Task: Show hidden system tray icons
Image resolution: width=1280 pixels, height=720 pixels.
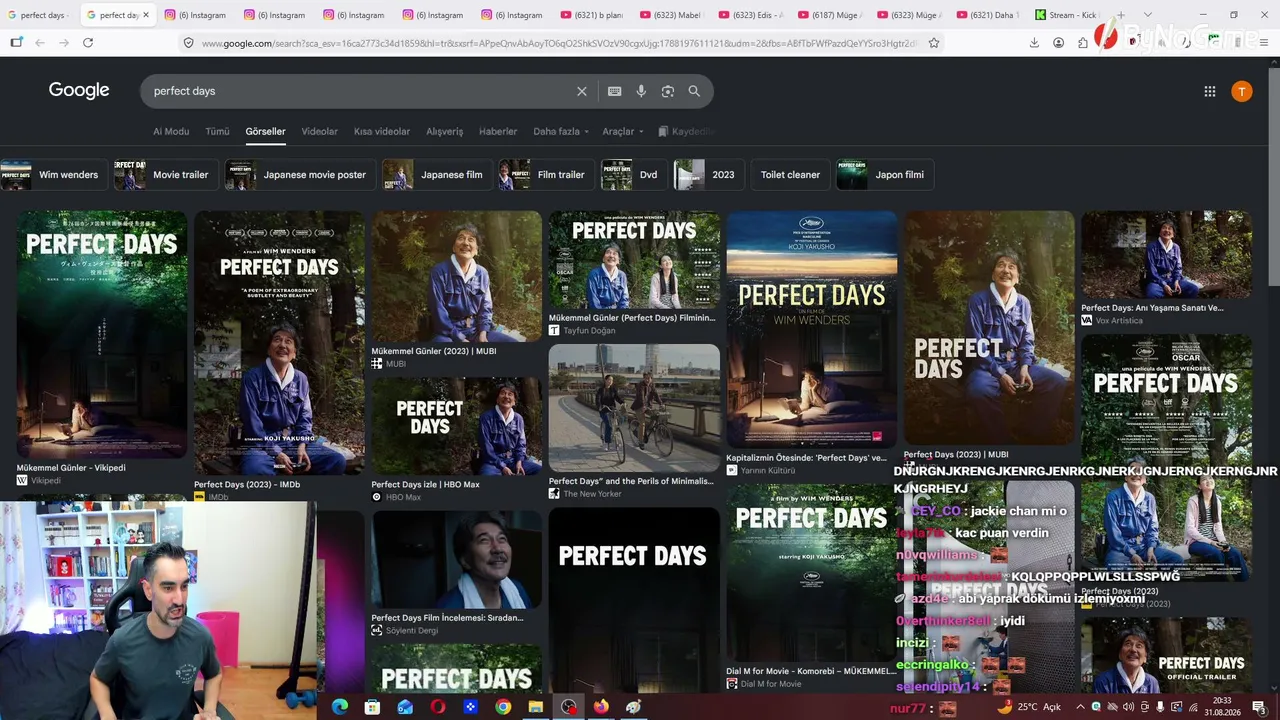Action: [1079, 707]
